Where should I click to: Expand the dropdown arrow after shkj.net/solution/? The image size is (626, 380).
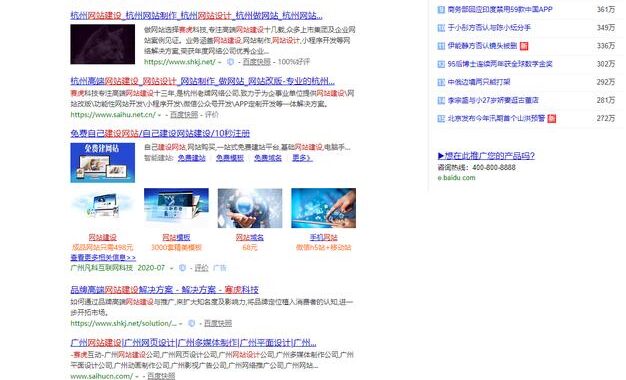pos(180,324)
